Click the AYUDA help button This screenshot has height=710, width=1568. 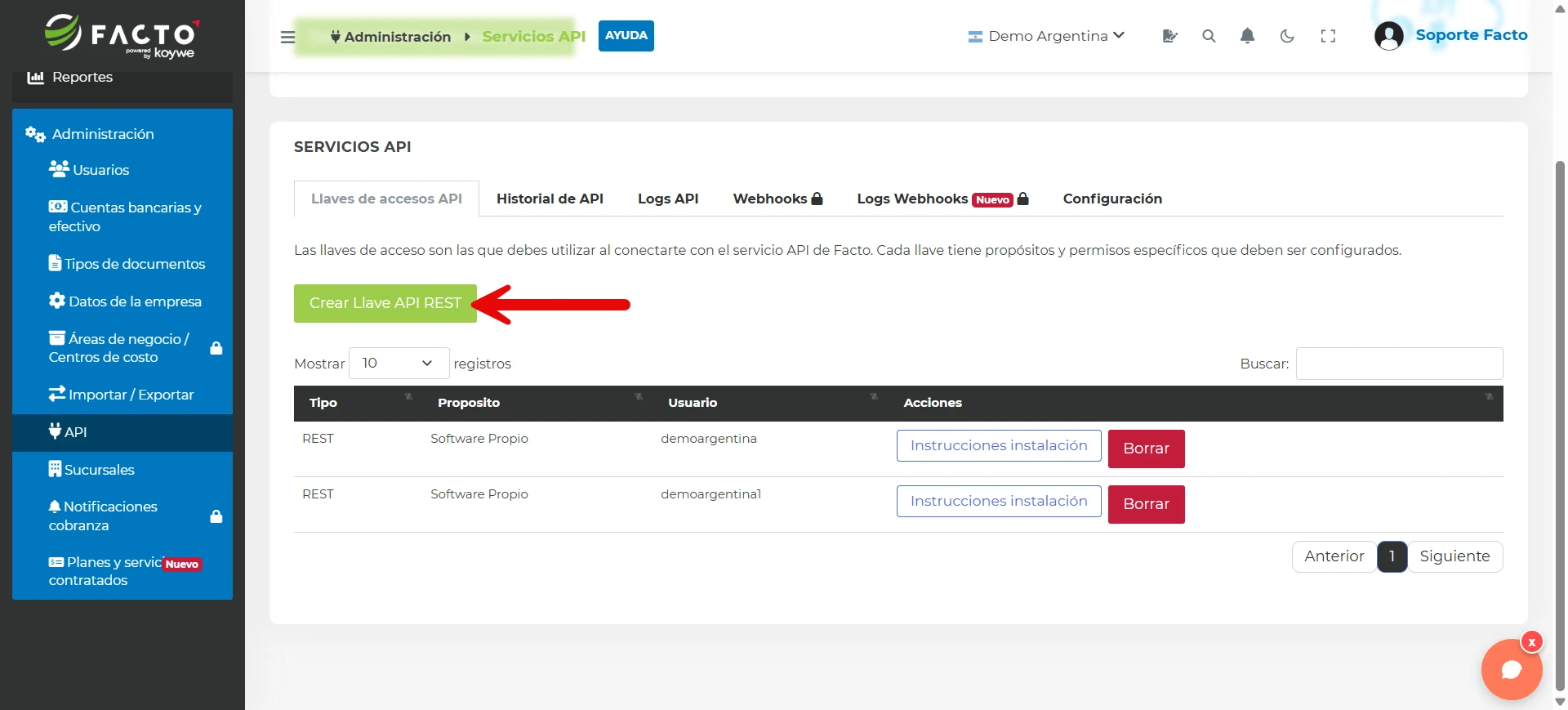626,36
